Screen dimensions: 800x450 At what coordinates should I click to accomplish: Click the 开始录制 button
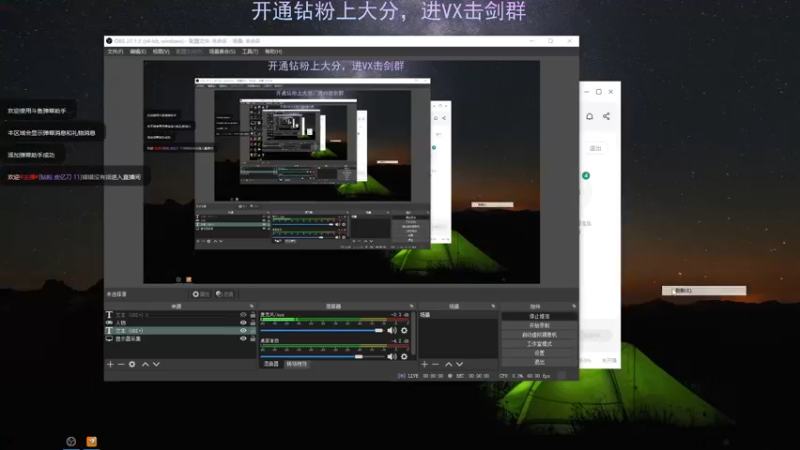[x=539, y=326]
